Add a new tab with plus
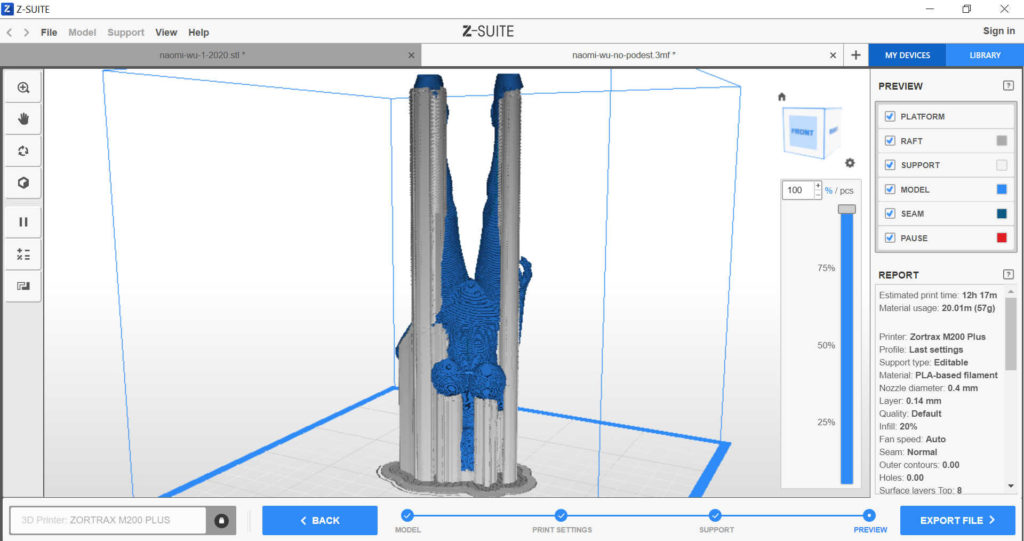Screen dimensions: 1024x541 [x=856, y=56]
